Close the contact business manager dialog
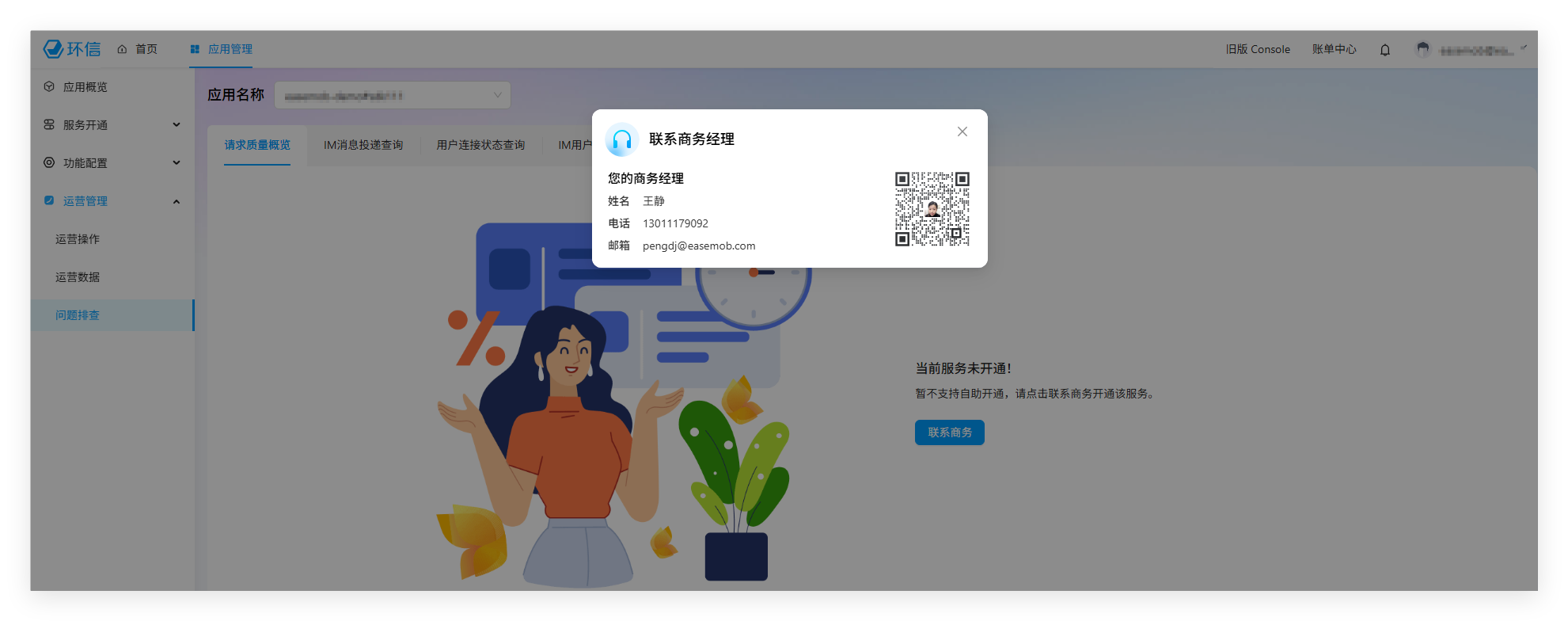The width and height of the screenshot is (1568, 621). click(x=962, y=131)
